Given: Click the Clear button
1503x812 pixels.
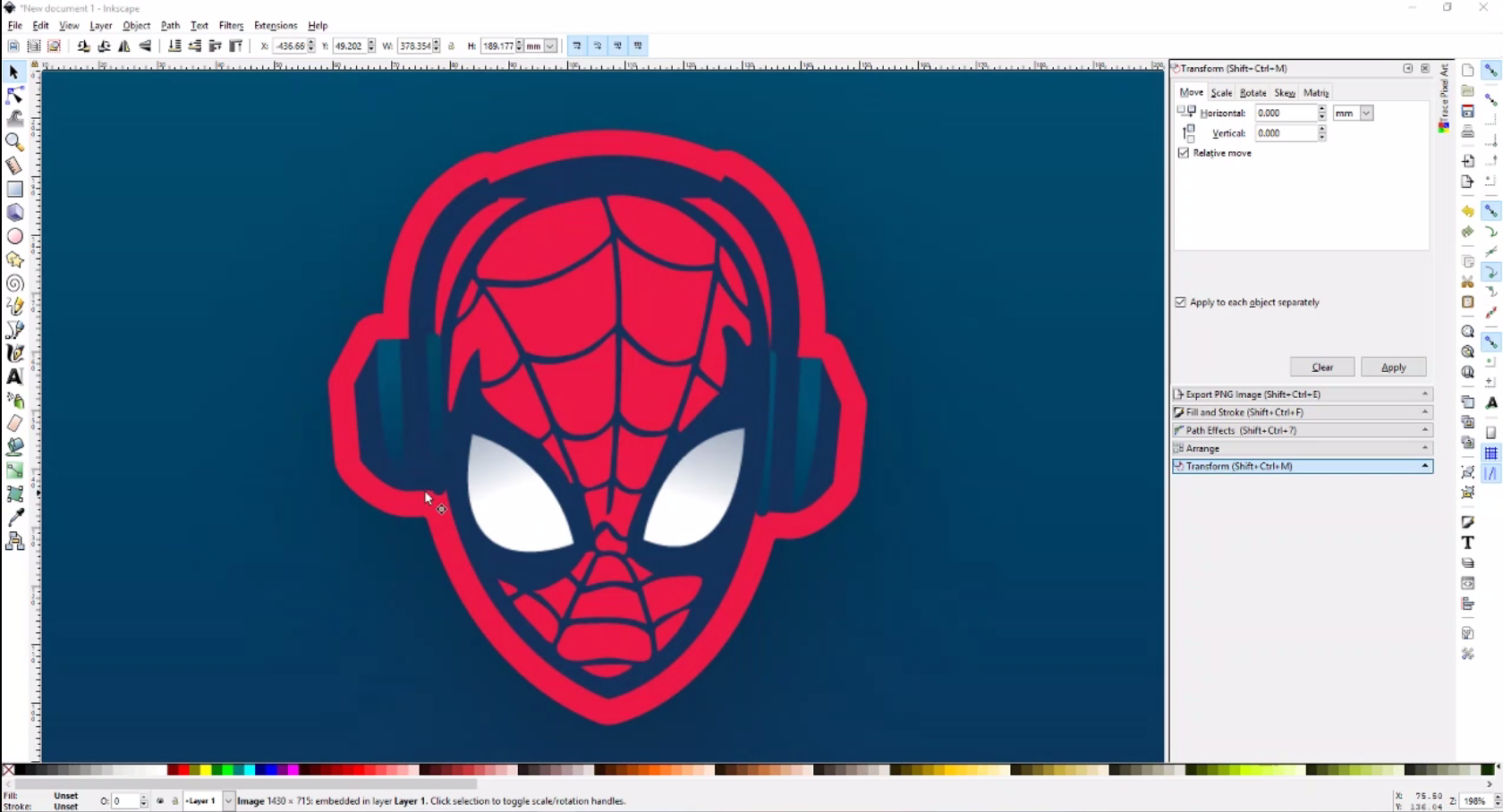Looking at the screenshot, I should click(1322, 368).
